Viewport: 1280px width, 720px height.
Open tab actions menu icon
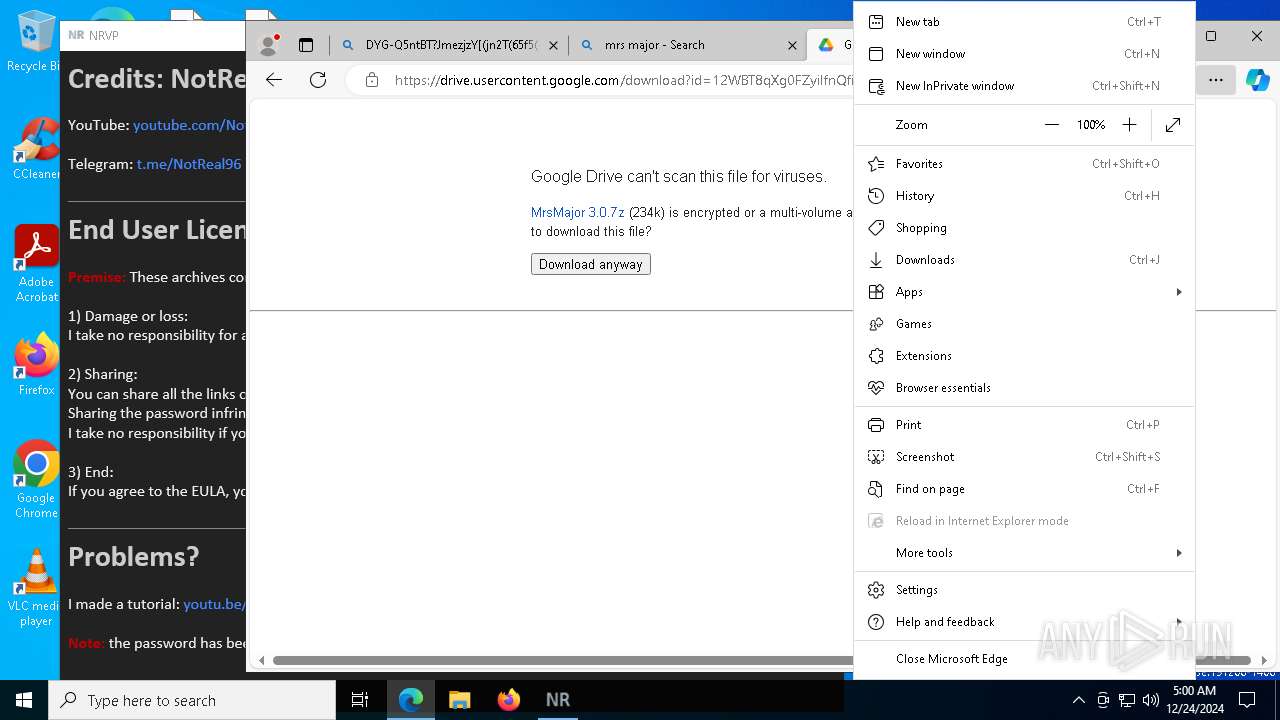coord(306,45)
